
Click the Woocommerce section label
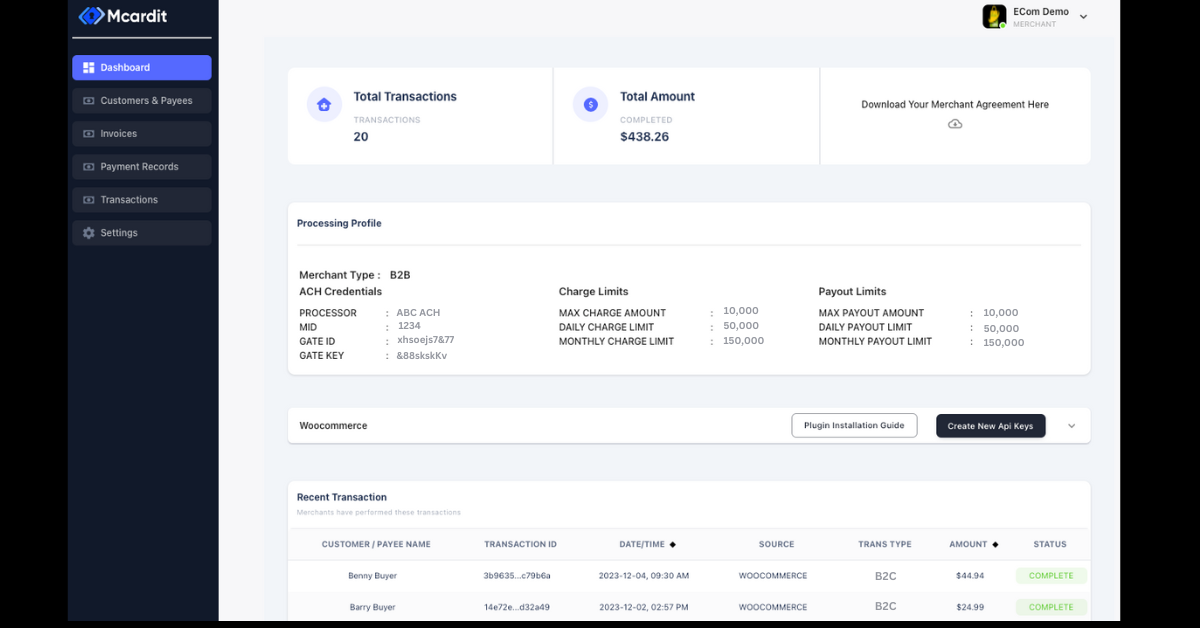click(x=333, y=426)
